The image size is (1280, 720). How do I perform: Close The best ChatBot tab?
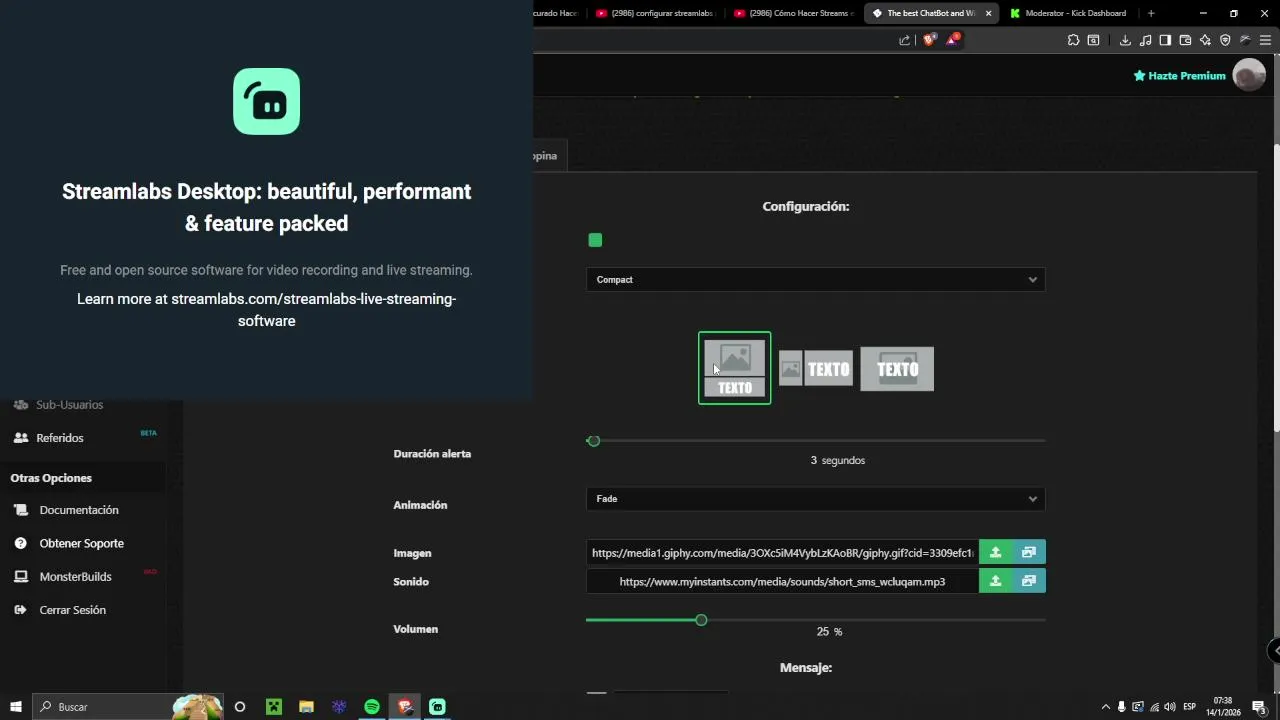click(988, 13)
